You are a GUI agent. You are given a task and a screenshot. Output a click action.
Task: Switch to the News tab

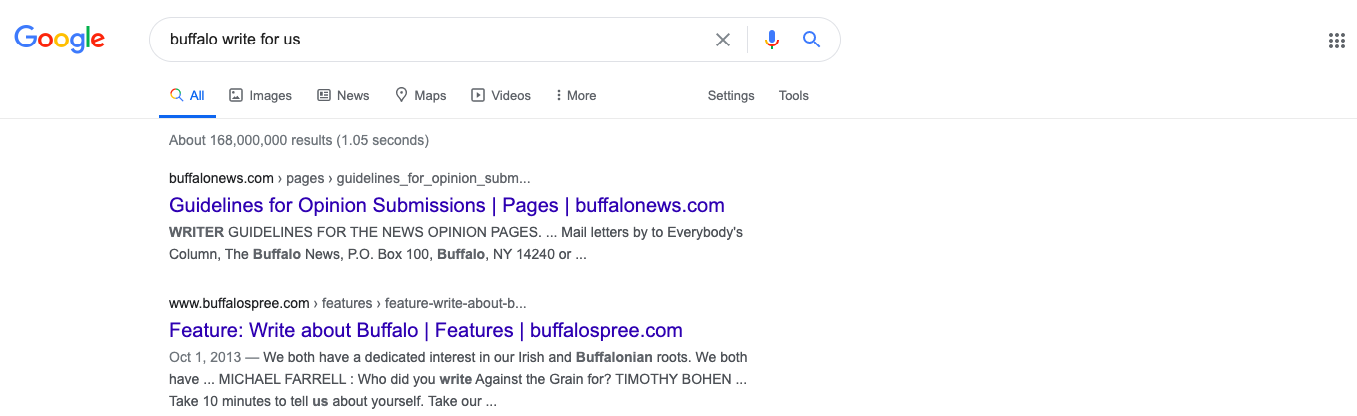(x=343, y=96)
